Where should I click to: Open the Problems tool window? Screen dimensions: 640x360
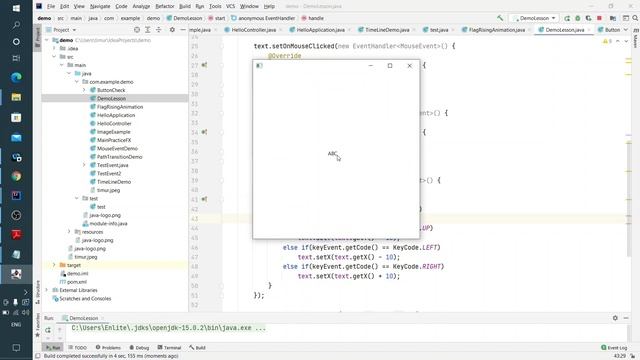108,347
